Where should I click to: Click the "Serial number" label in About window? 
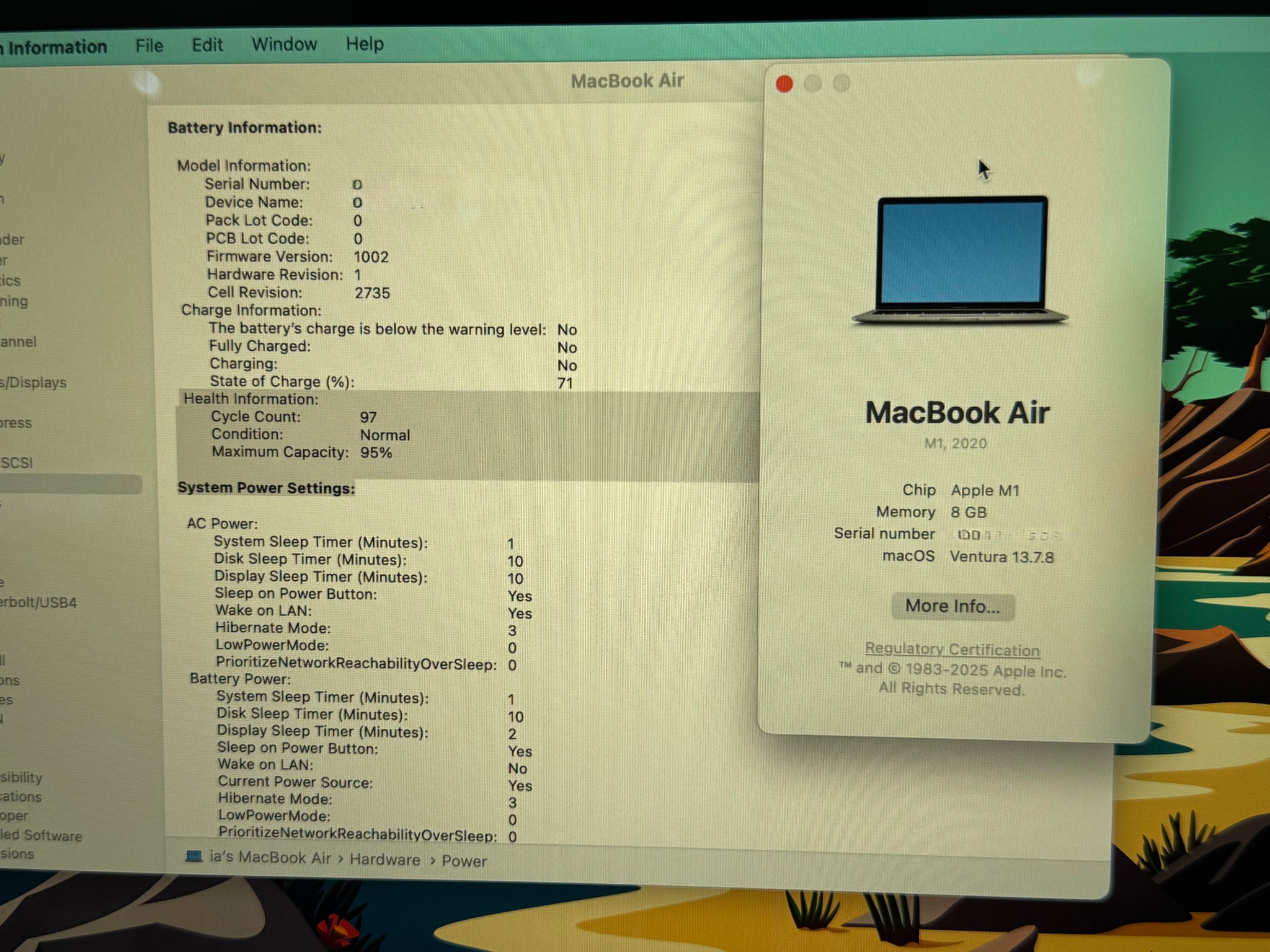(x=884, y=534)
